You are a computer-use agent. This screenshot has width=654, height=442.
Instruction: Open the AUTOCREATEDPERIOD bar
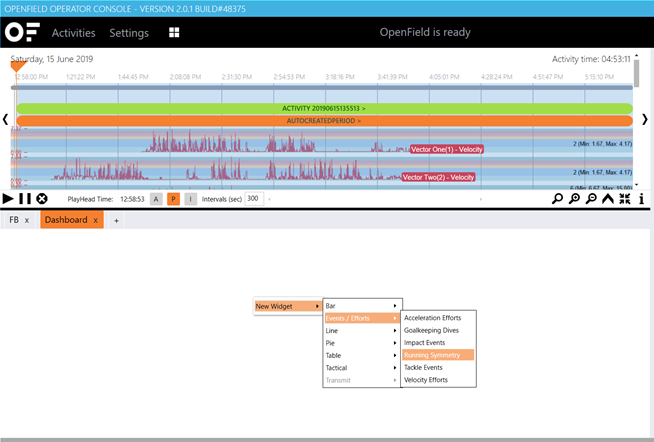point(324,121)
